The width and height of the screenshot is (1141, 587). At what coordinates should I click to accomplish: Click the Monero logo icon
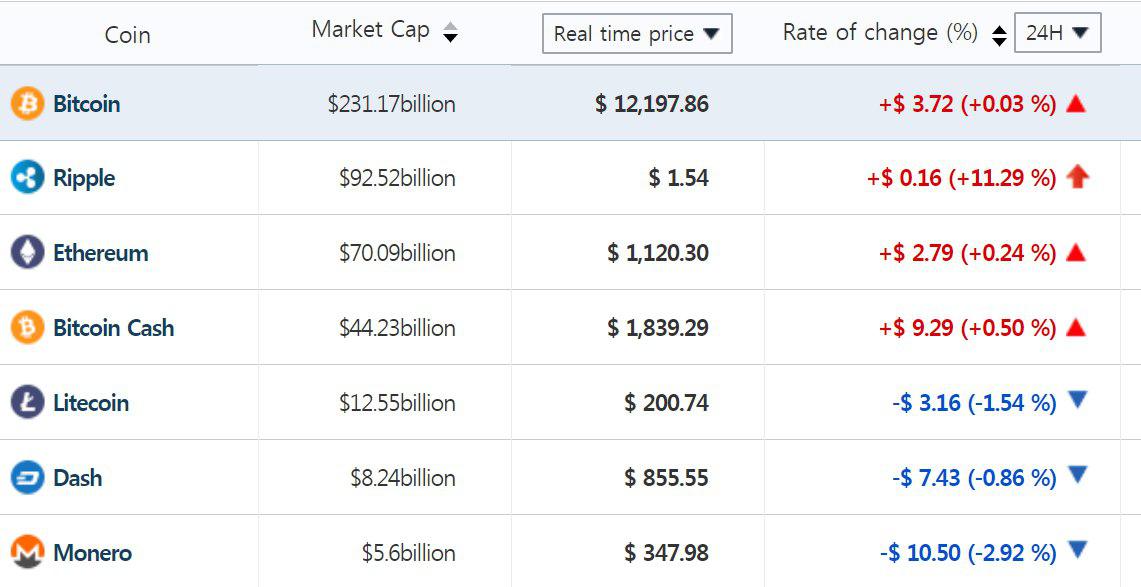[27, 551]
